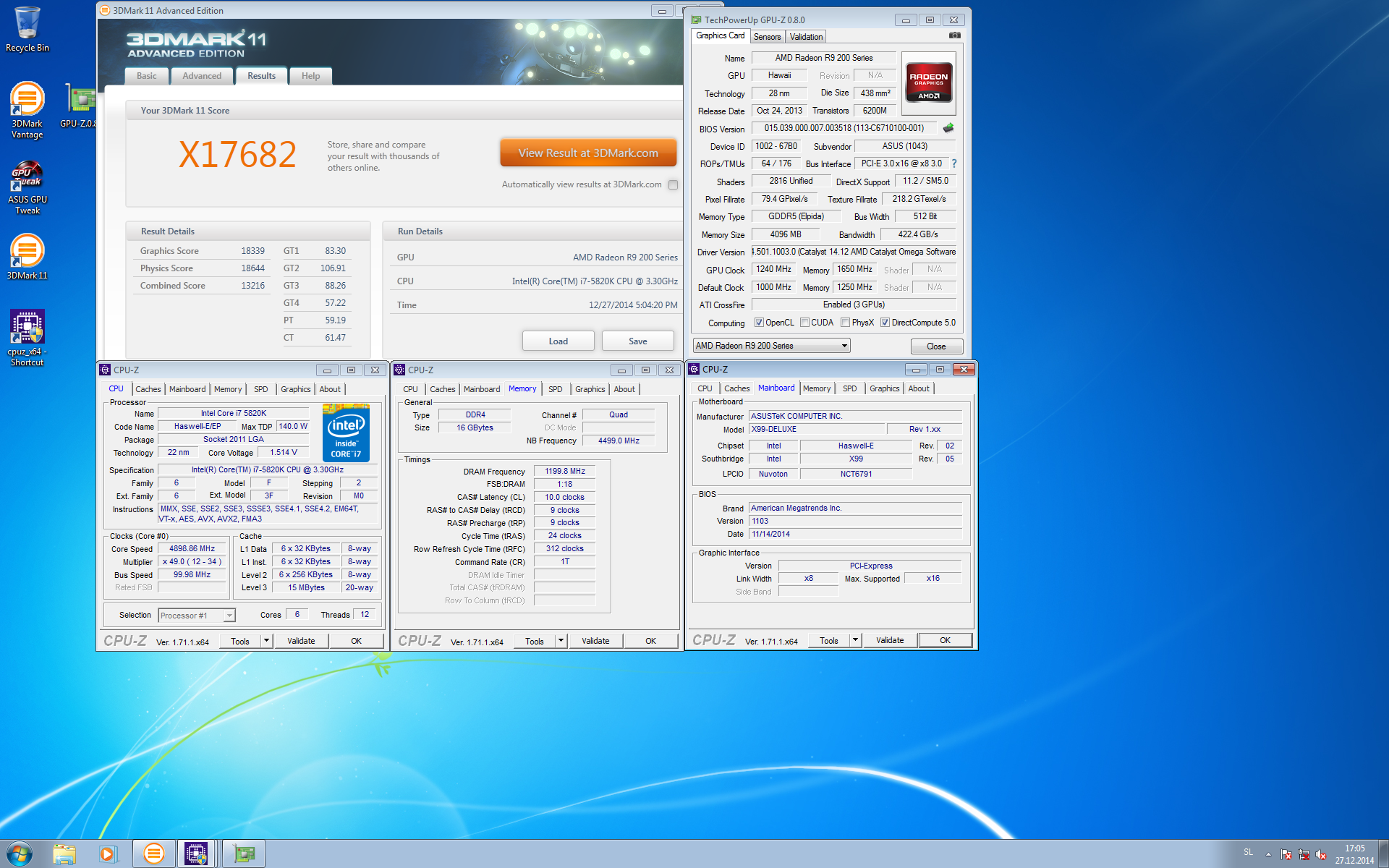Open SPD tab in the middle CPU-Z window
This screenshot has height=868, width=1389.
pos(556,389)
